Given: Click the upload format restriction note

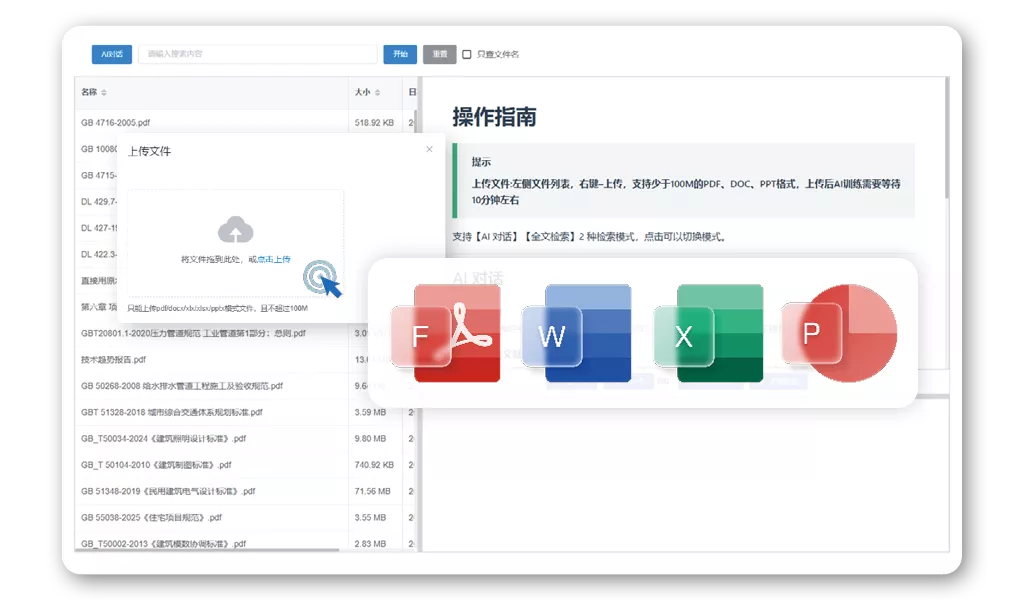Looking at the screenshot, I should pyautogui.click(x=217, y=308).
